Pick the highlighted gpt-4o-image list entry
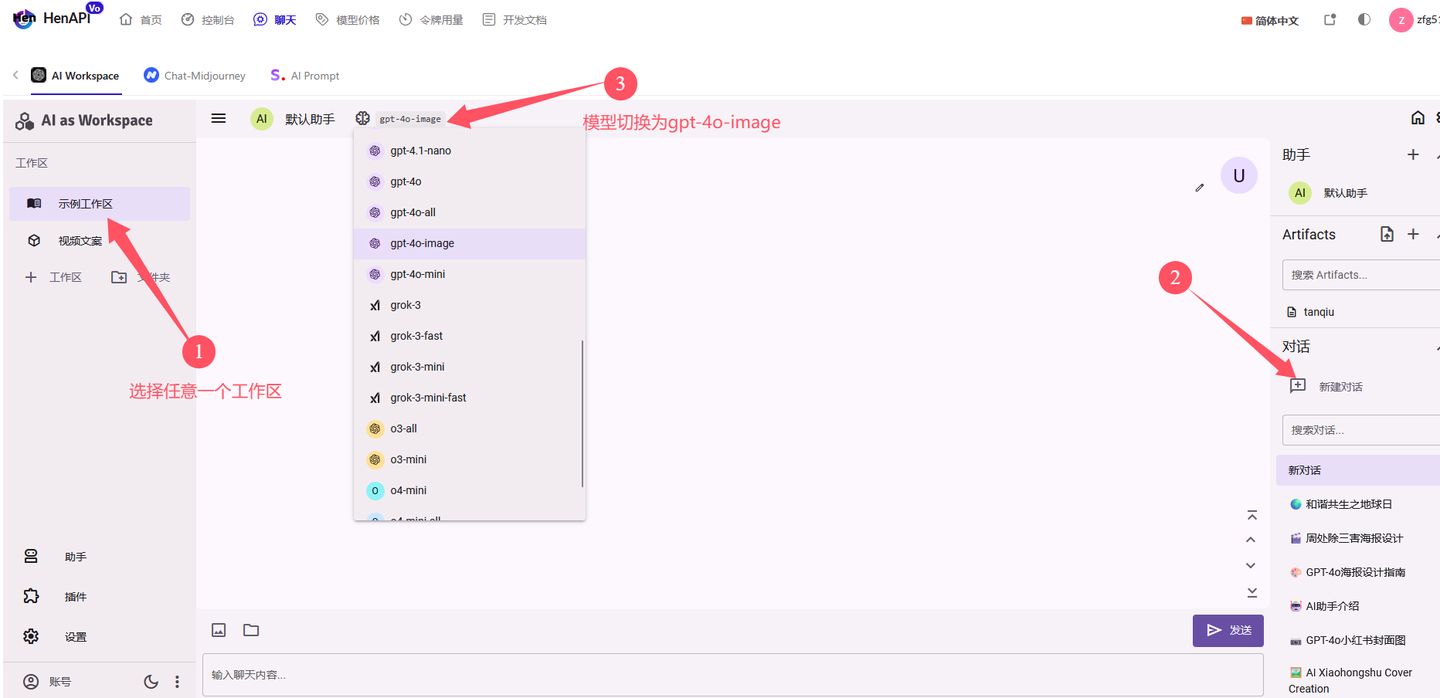 click(x=469, y=244)
